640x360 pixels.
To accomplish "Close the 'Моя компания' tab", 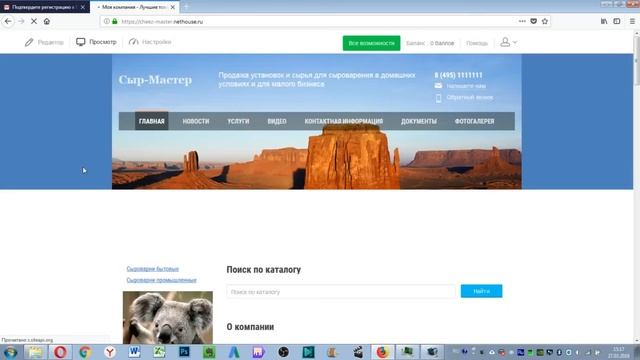I will pyautogui.click(x=173, y=7).
